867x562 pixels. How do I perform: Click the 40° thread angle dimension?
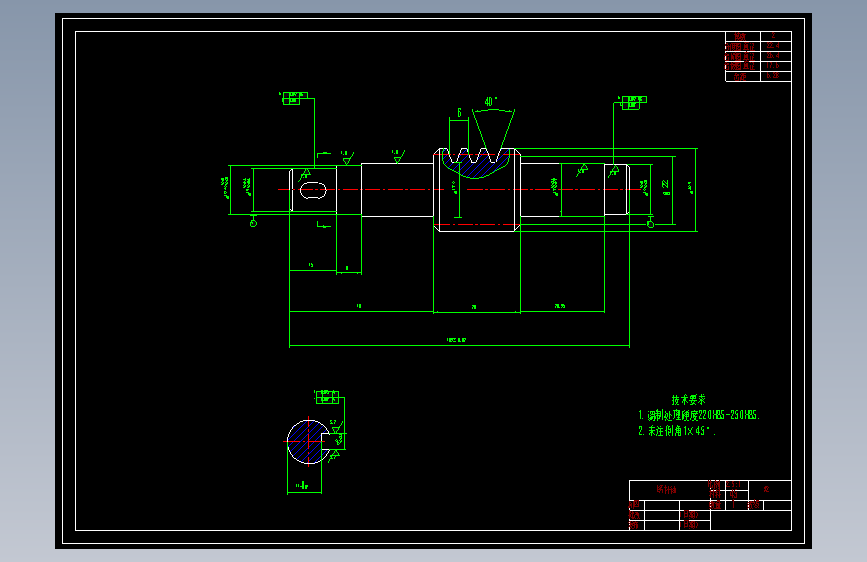coord(490,101)
